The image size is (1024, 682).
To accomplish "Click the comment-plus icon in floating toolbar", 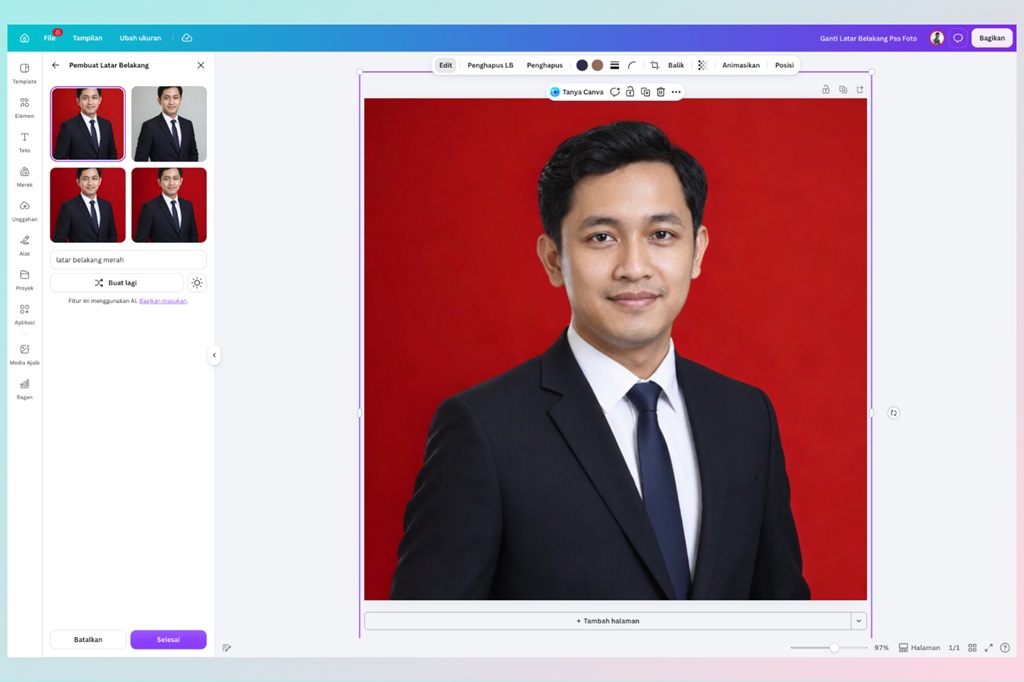I will click(x=615, y=92).
